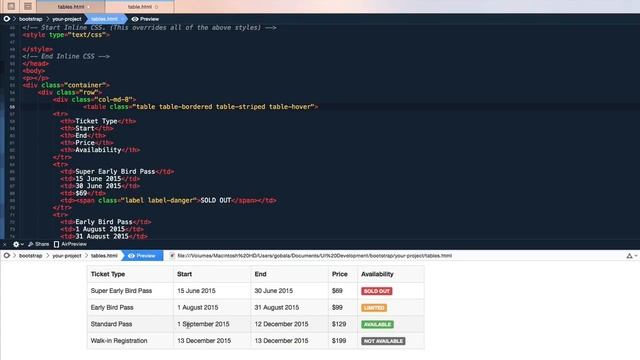Click the Share button

pyautogui.click(x=38, y=244)
